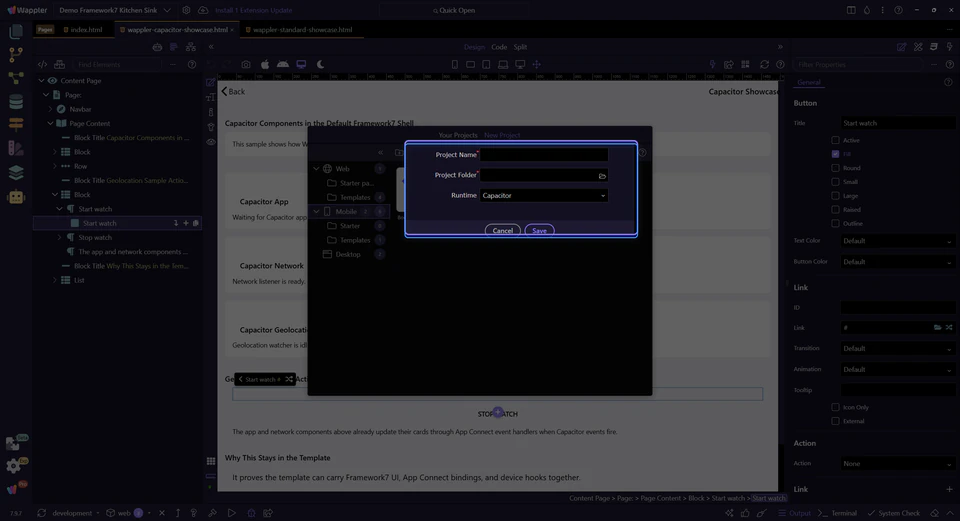The height and width of the screenshot is (521, 960).
Task: Open the General properties tab
Action: 809,82
